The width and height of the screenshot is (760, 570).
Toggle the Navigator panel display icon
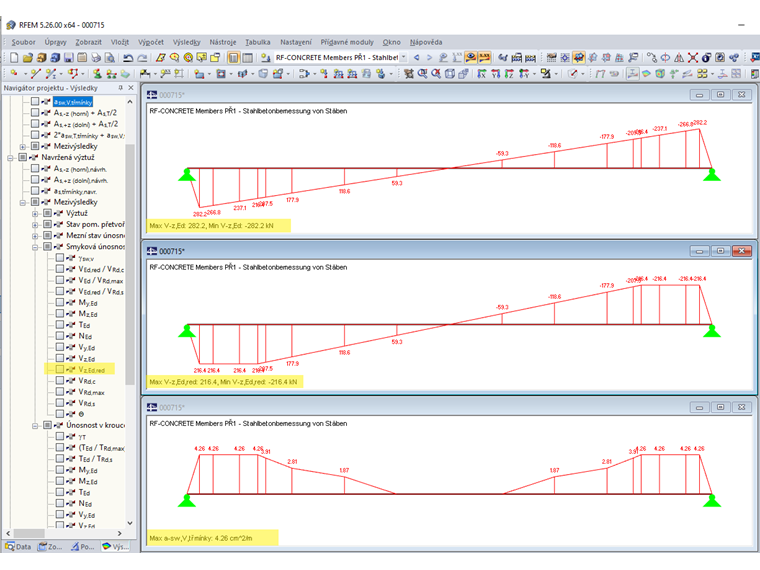tap(234, 58)
